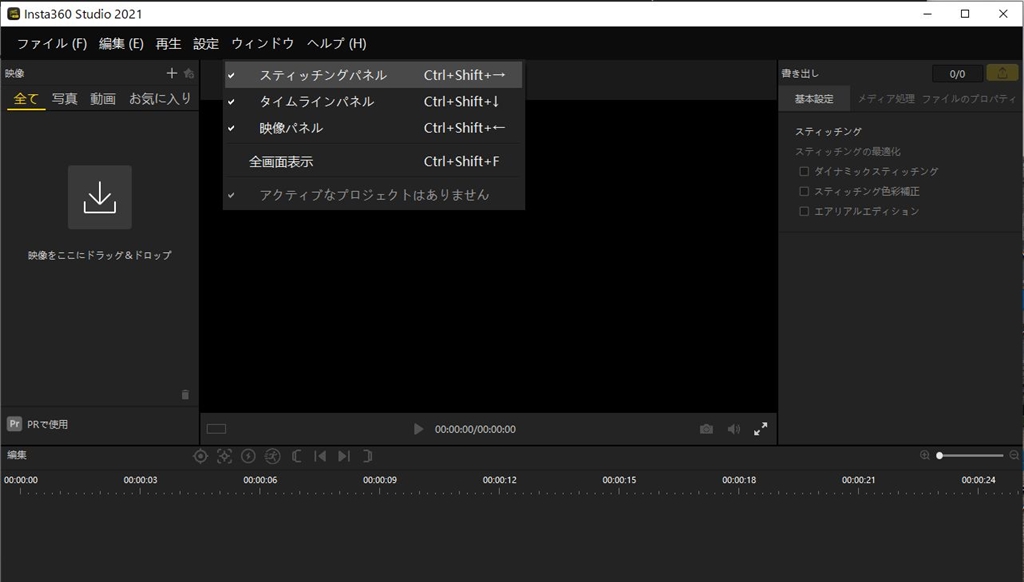This screenshot has height=582, width=1024.
Task: Enable スティッチング色彩補正 checkbox
Action: pyautogui.click(x=804, y=191)
